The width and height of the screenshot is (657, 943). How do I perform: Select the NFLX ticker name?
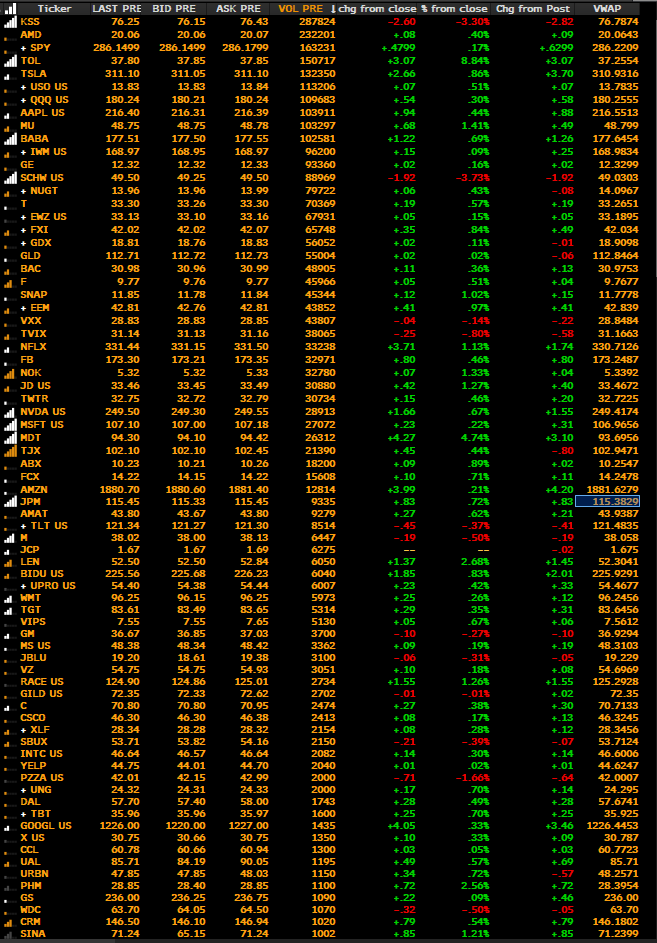point(33,346)
